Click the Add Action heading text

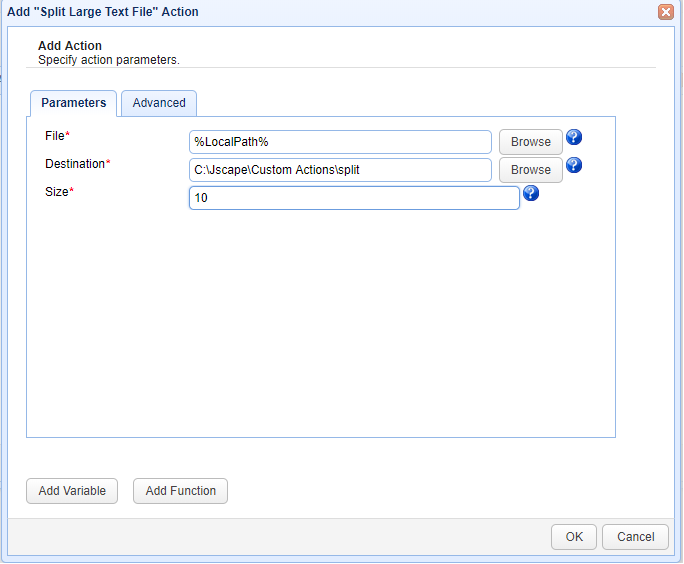coord(70,46)
